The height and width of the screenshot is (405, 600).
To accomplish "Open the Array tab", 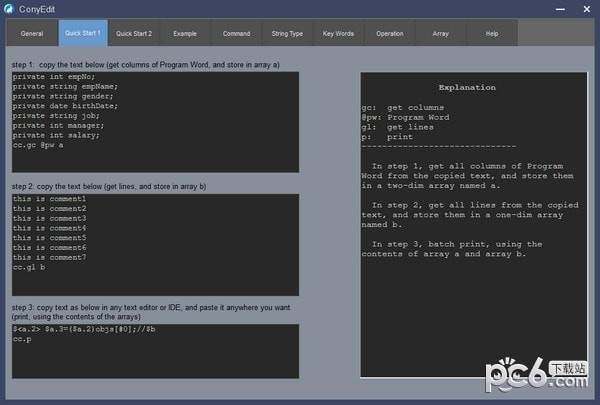I will 440,33.
